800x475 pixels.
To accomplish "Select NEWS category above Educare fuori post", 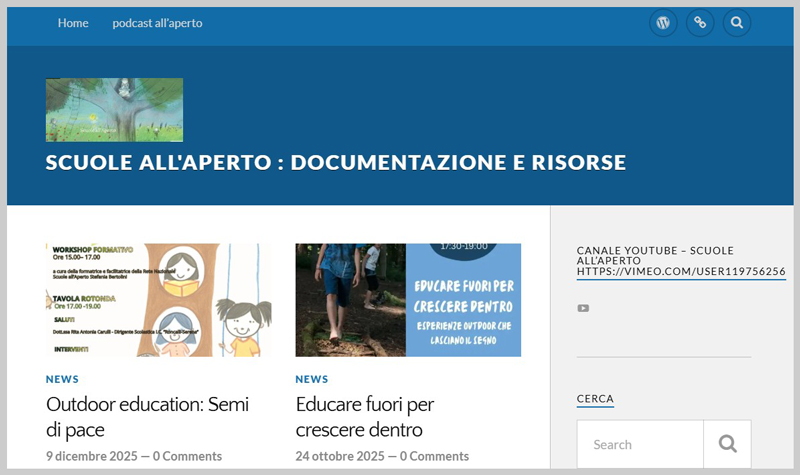I will pos(312,380).
